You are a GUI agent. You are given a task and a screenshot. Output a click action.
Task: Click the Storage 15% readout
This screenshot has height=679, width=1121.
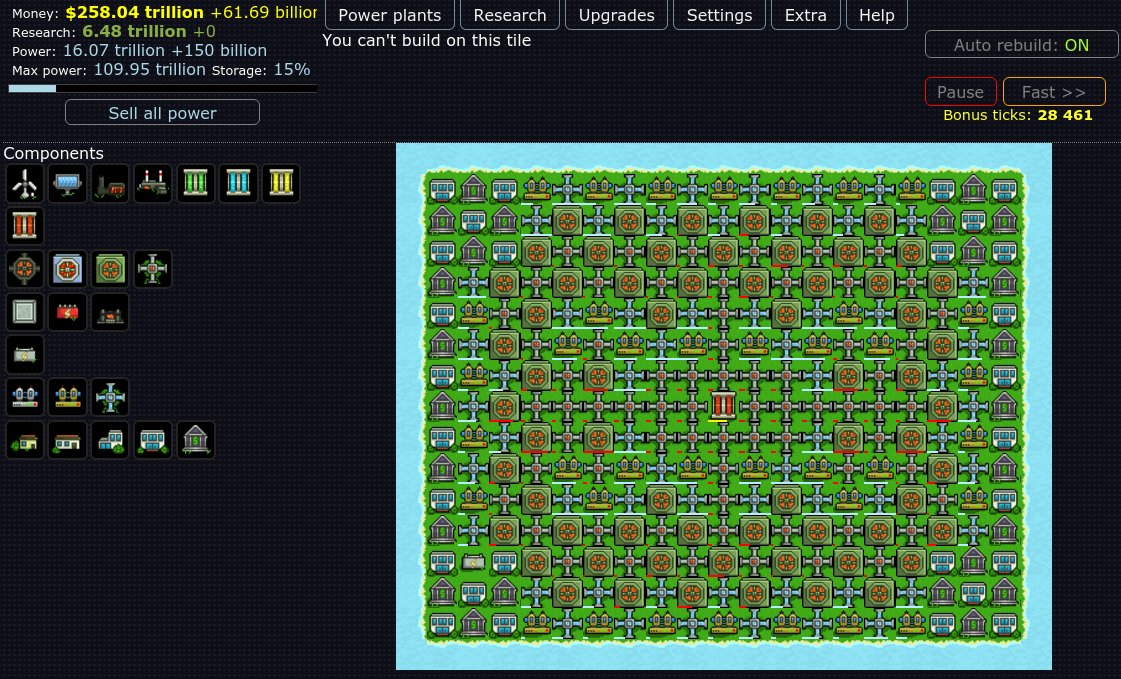(261, 70)
